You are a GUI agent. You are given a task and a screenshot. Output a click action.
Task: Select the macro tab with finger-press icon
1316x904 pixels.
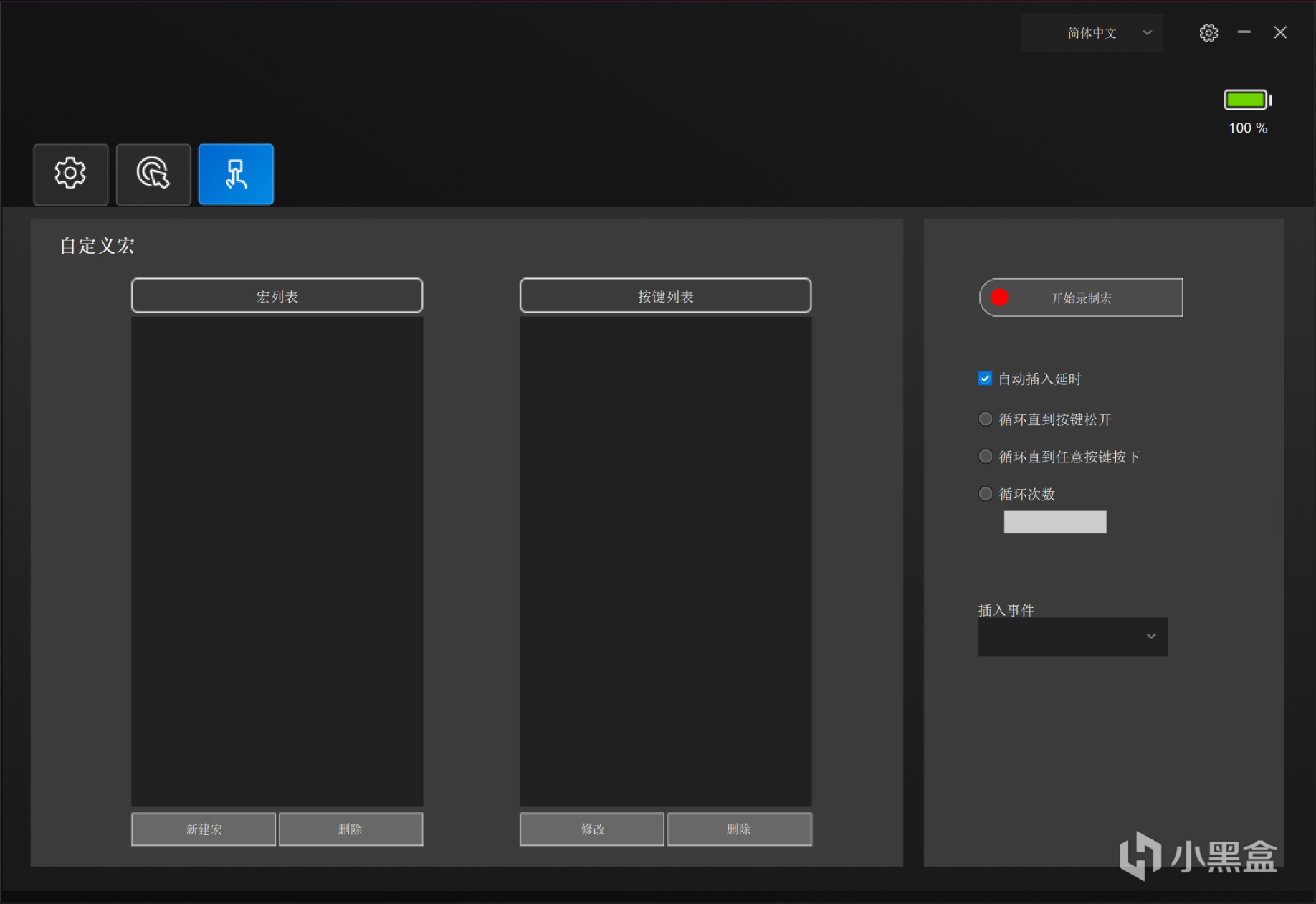236,174
